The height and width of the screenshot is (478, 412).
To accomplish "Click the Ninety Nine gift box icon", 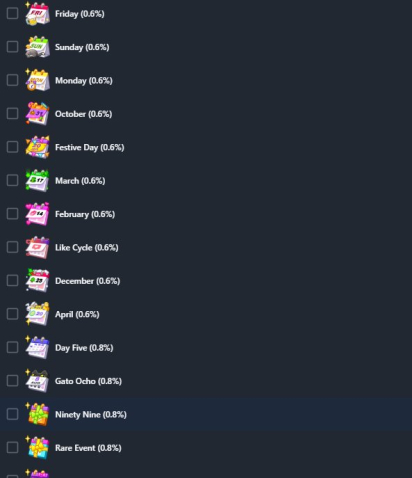I will point(37,414).
